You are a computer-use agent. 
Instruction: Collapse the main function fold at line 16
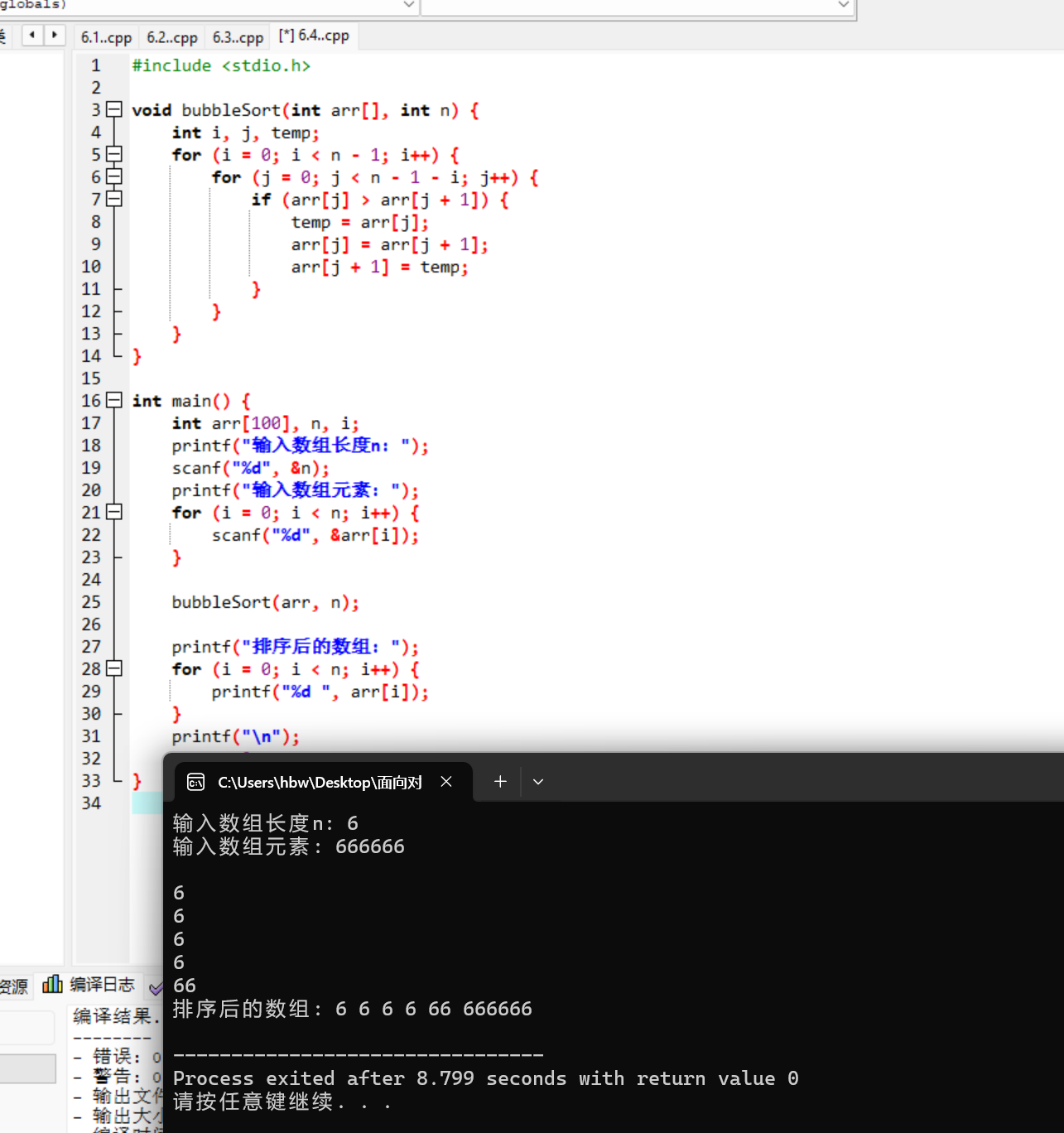pos(114,400)
